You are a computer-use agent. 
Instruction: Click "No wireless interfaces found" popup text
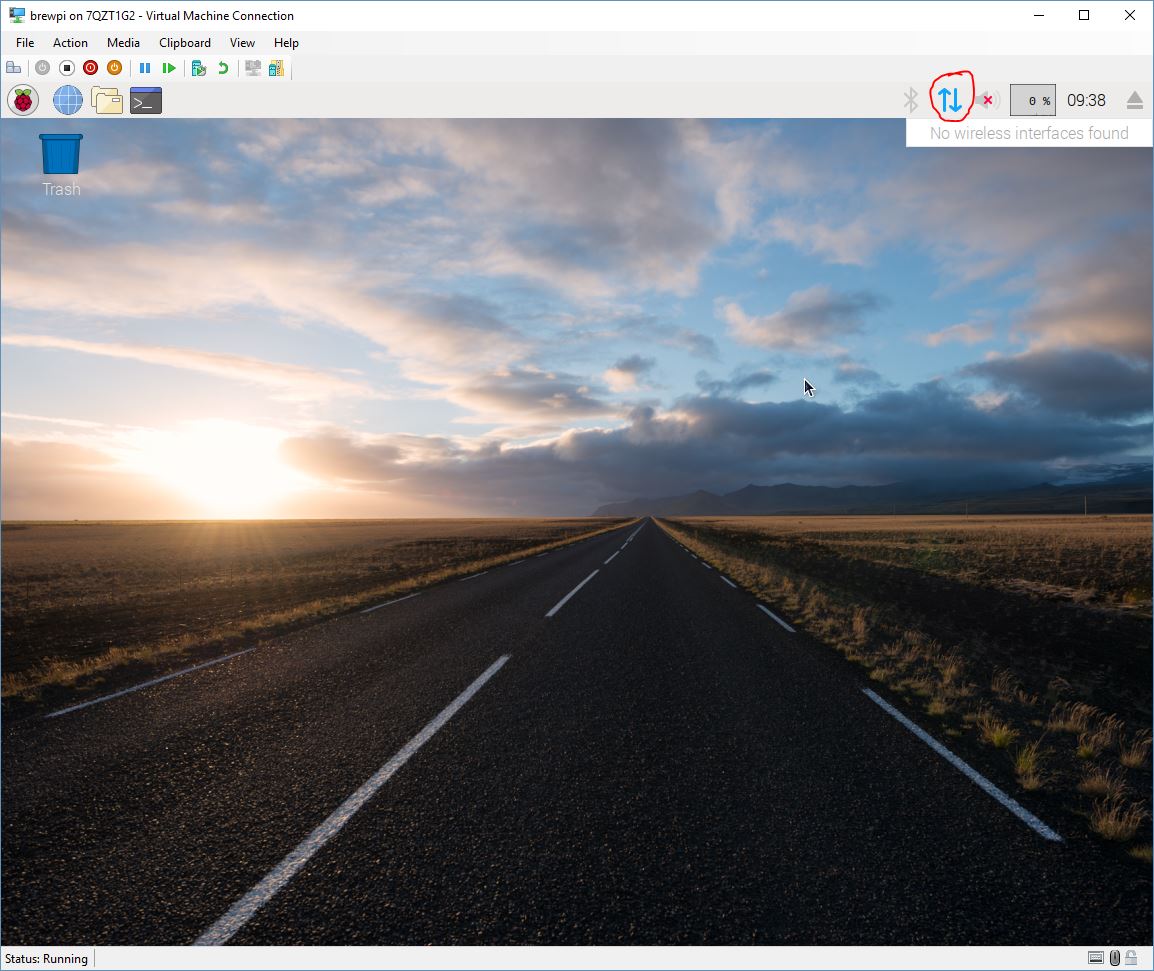click(1029, 133)
